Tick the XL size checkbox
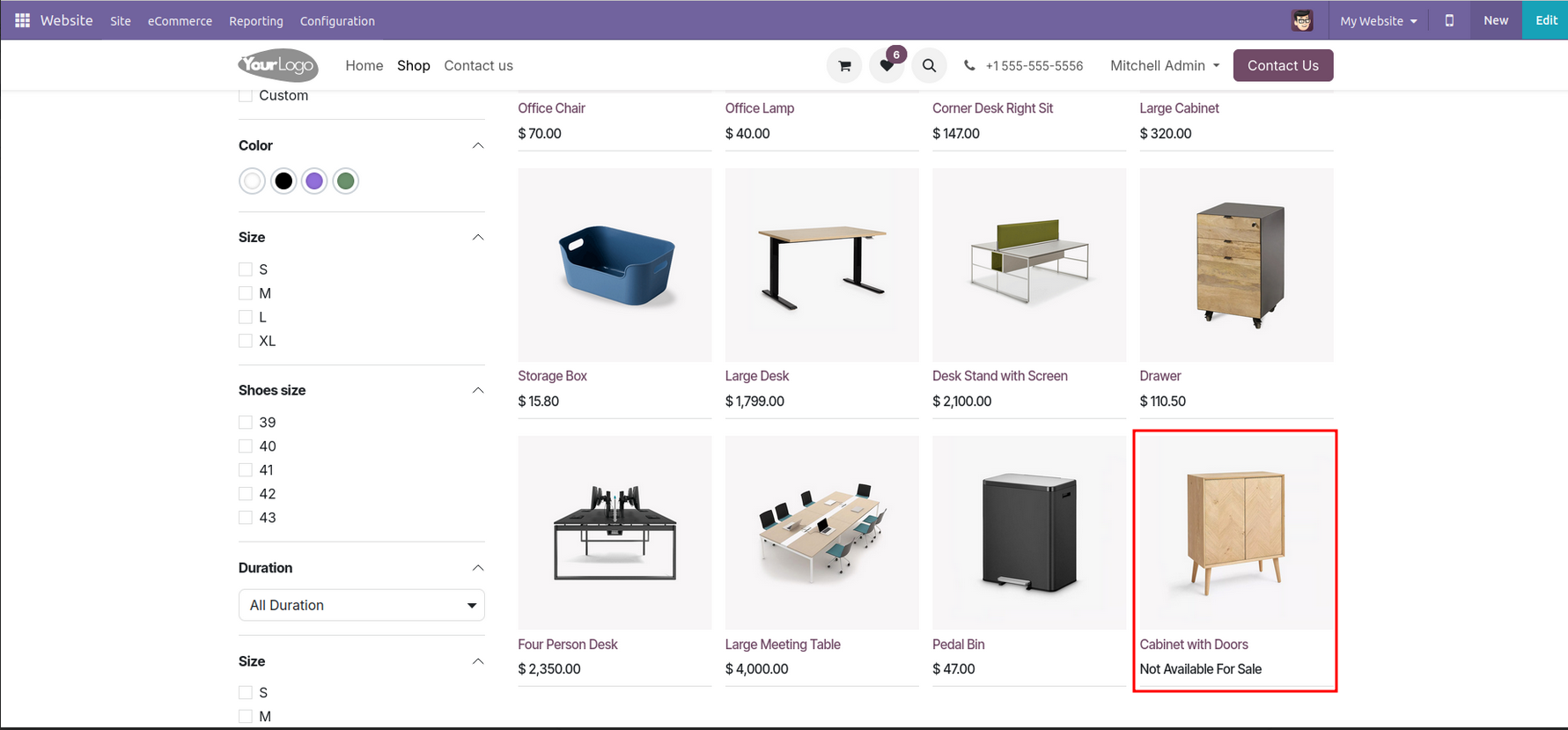The width and height of the screenshot is (1568, 730). [x=246, y=341]
